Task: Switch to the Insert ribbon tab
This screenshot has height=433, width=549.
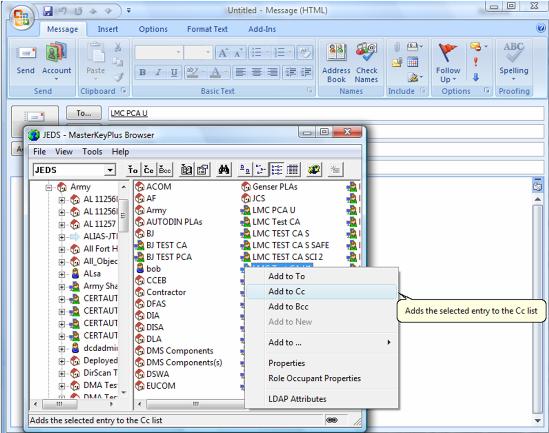Action: 108,29
